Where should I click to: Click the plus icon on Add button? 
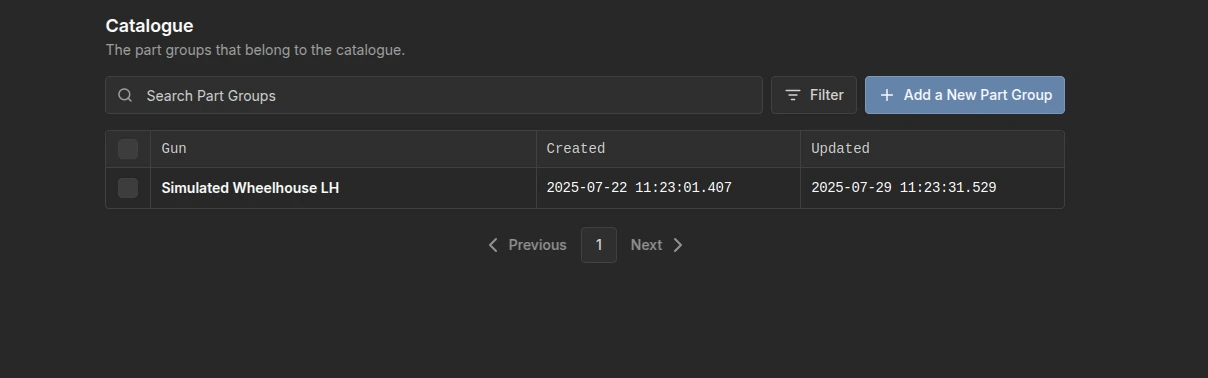click(x=886, y=95)
